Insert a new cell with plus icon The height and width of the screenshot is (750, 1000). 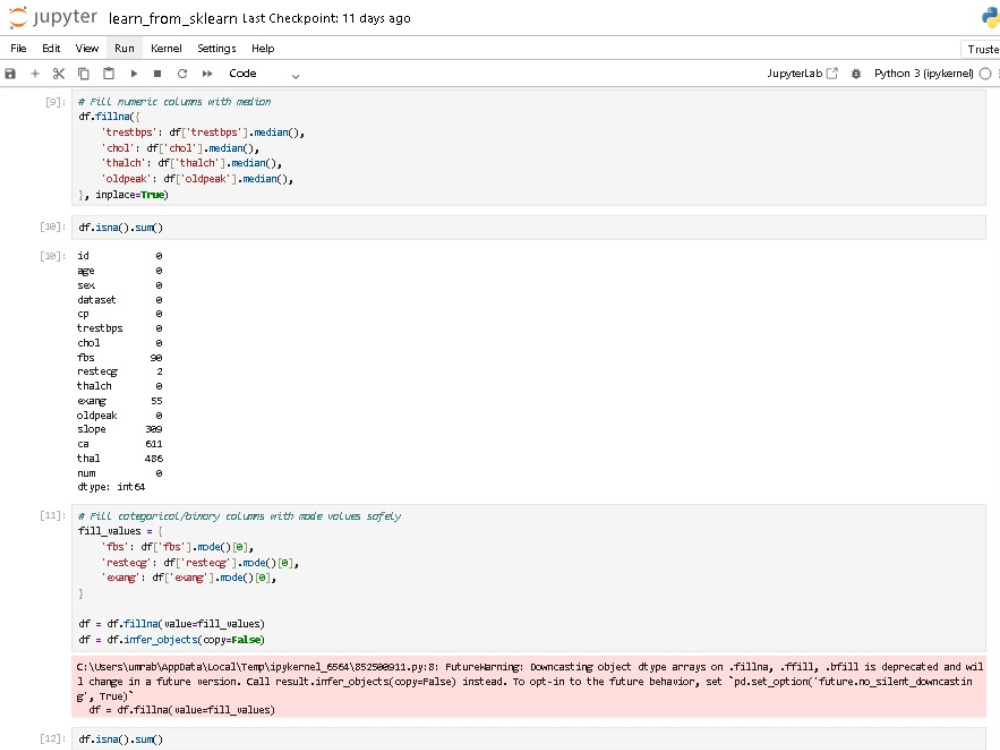[x=35, y=74]
